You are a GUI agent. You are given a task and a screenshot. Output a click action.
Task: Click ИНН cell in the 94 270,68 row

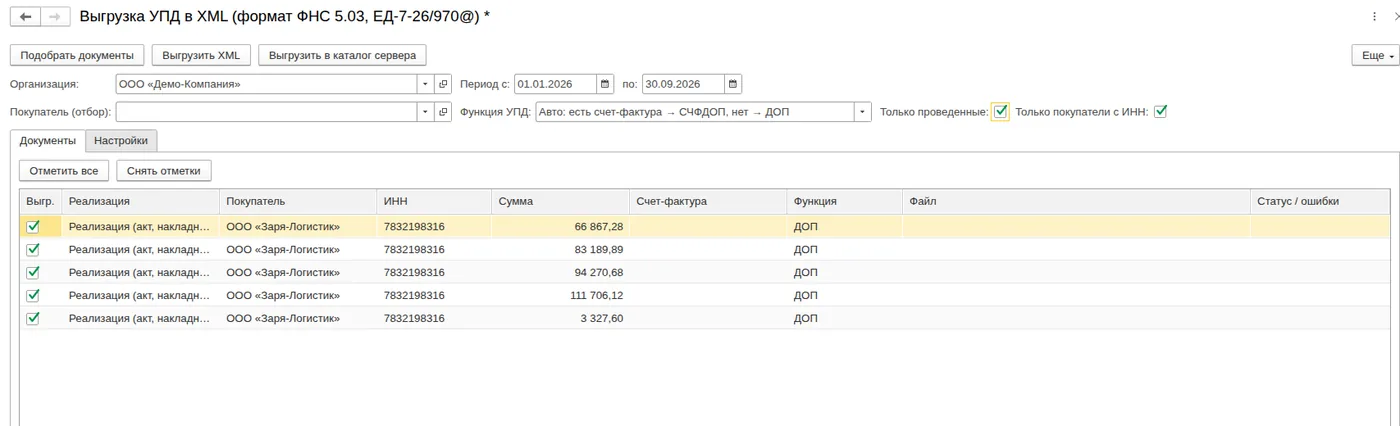[434, 272]
